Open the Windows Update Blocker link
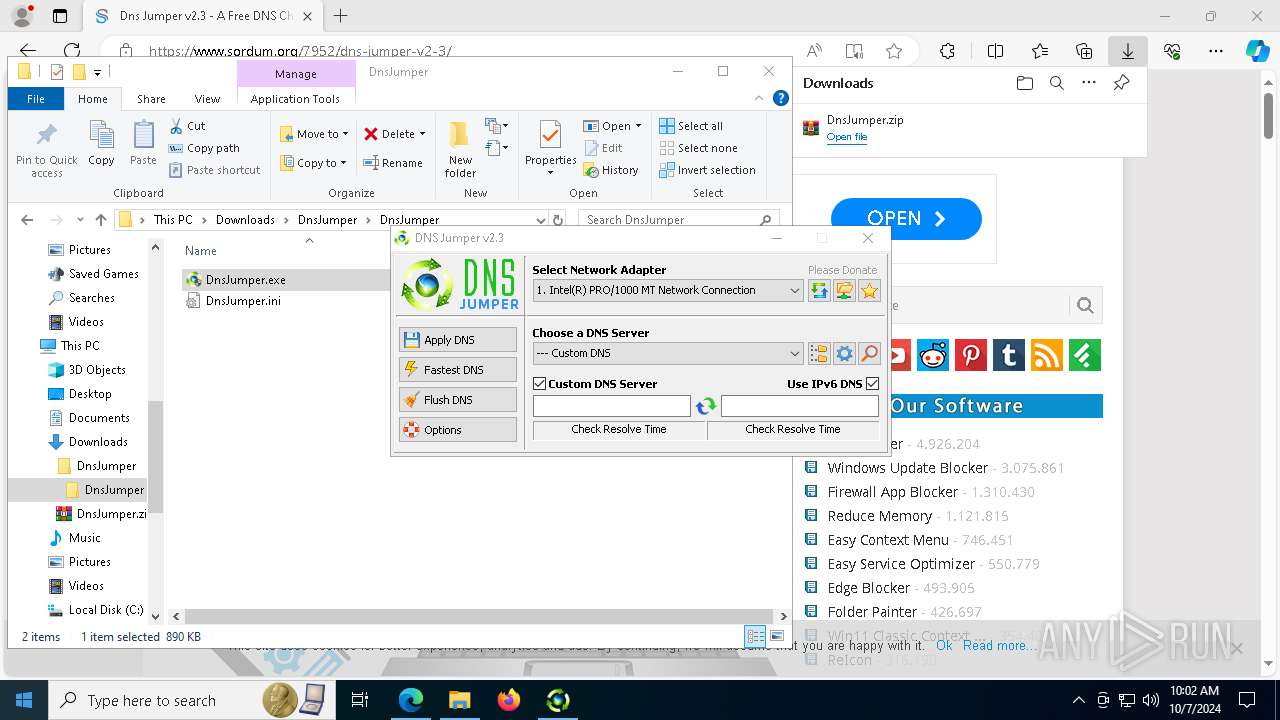 coord(907,468)
